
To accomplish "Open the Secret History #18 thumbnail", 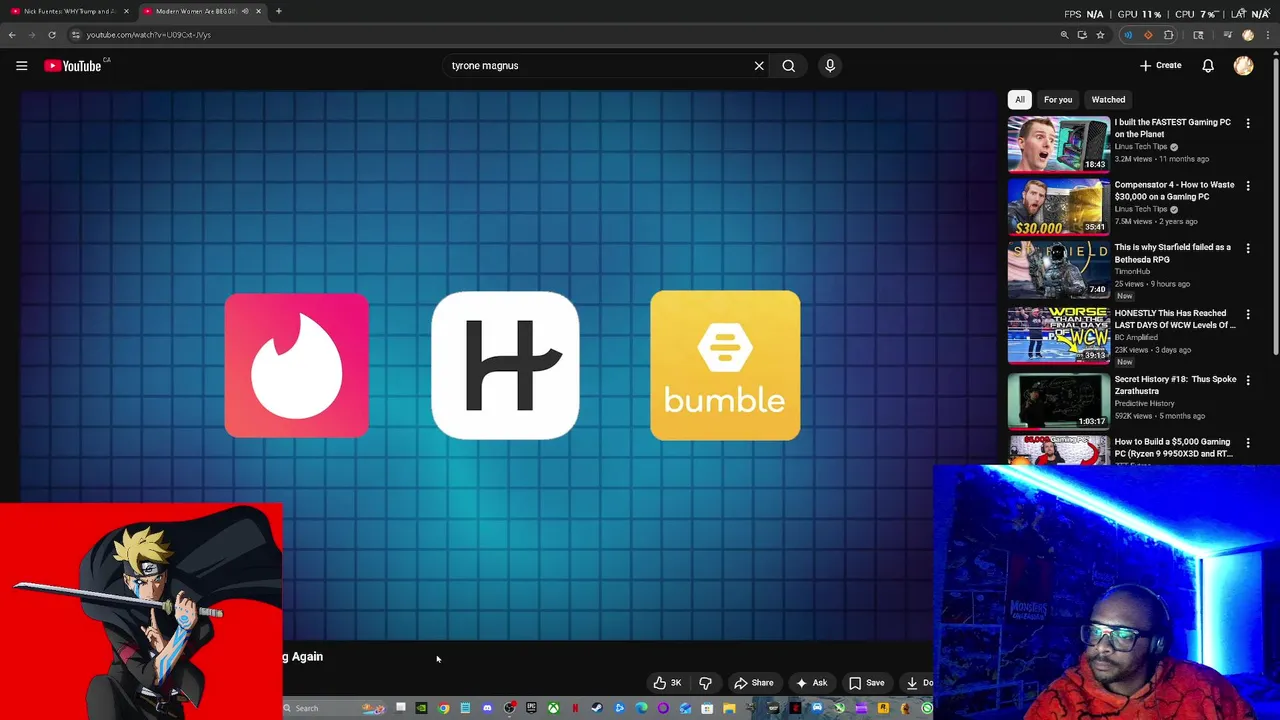I will pos(1058,401).
